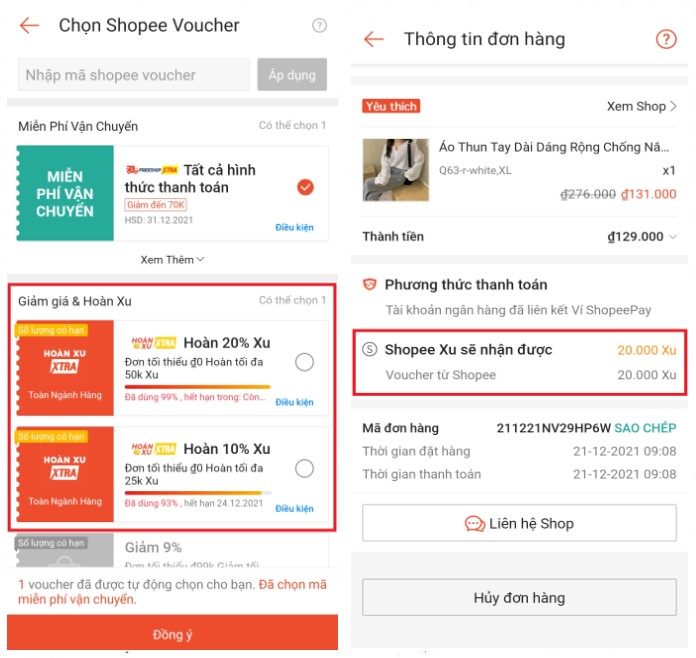Click the Hoàn 20% Xu usage progress bar
The width and height of the screenshot is (696, 658).
coord(198,387)
